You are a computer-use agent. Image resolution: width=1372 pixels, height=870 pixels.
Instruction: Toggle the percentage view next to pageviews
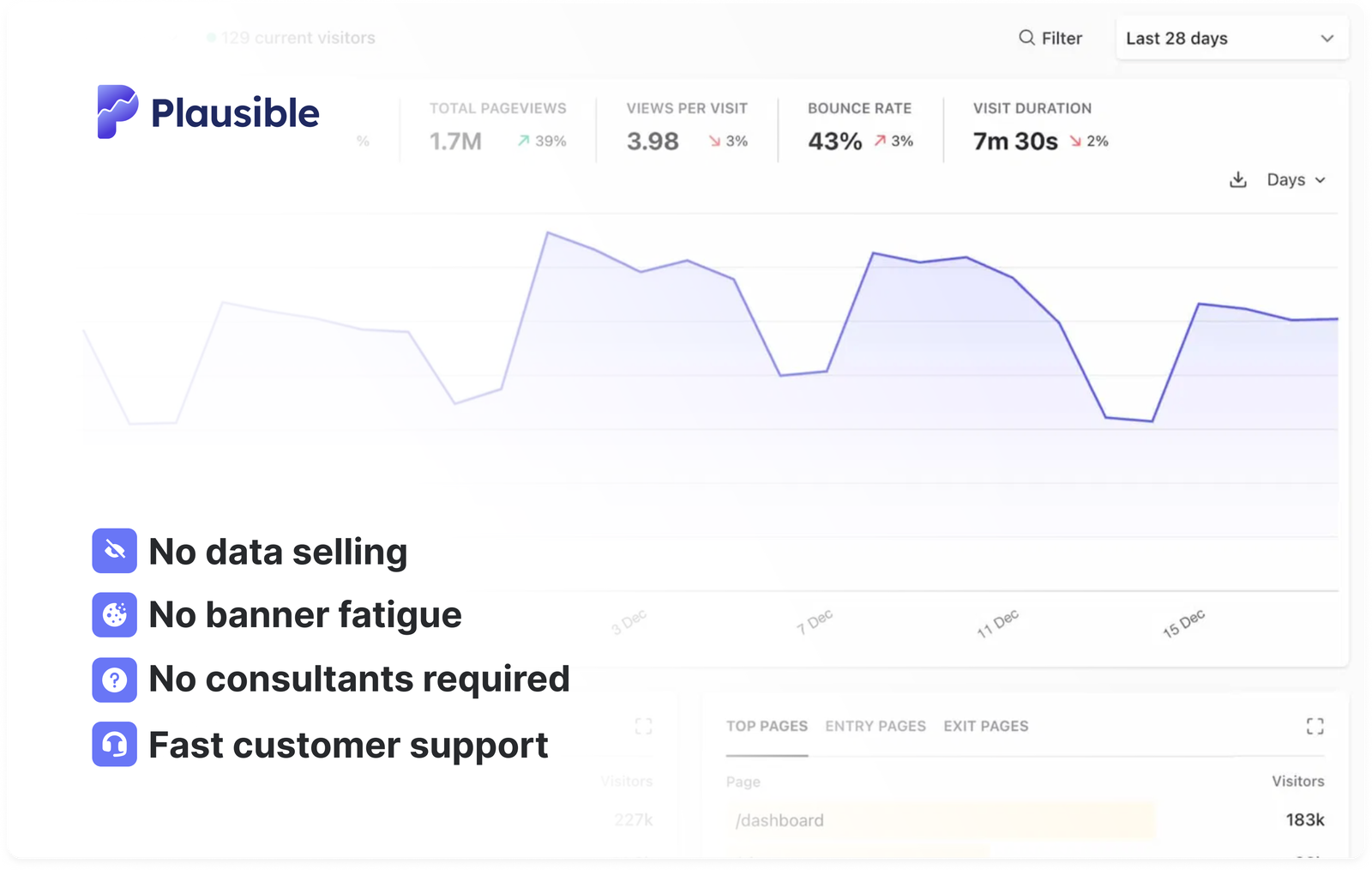(364, 141)
